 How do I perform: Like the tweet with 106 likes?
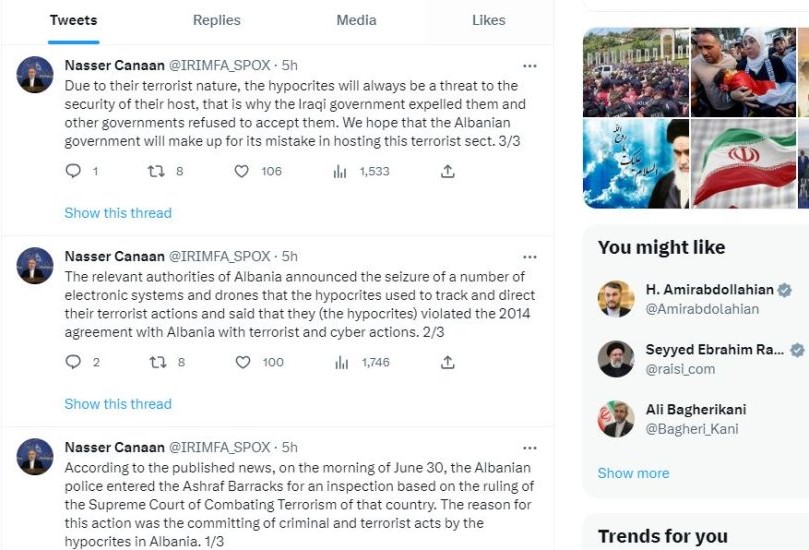pos(241,171)
